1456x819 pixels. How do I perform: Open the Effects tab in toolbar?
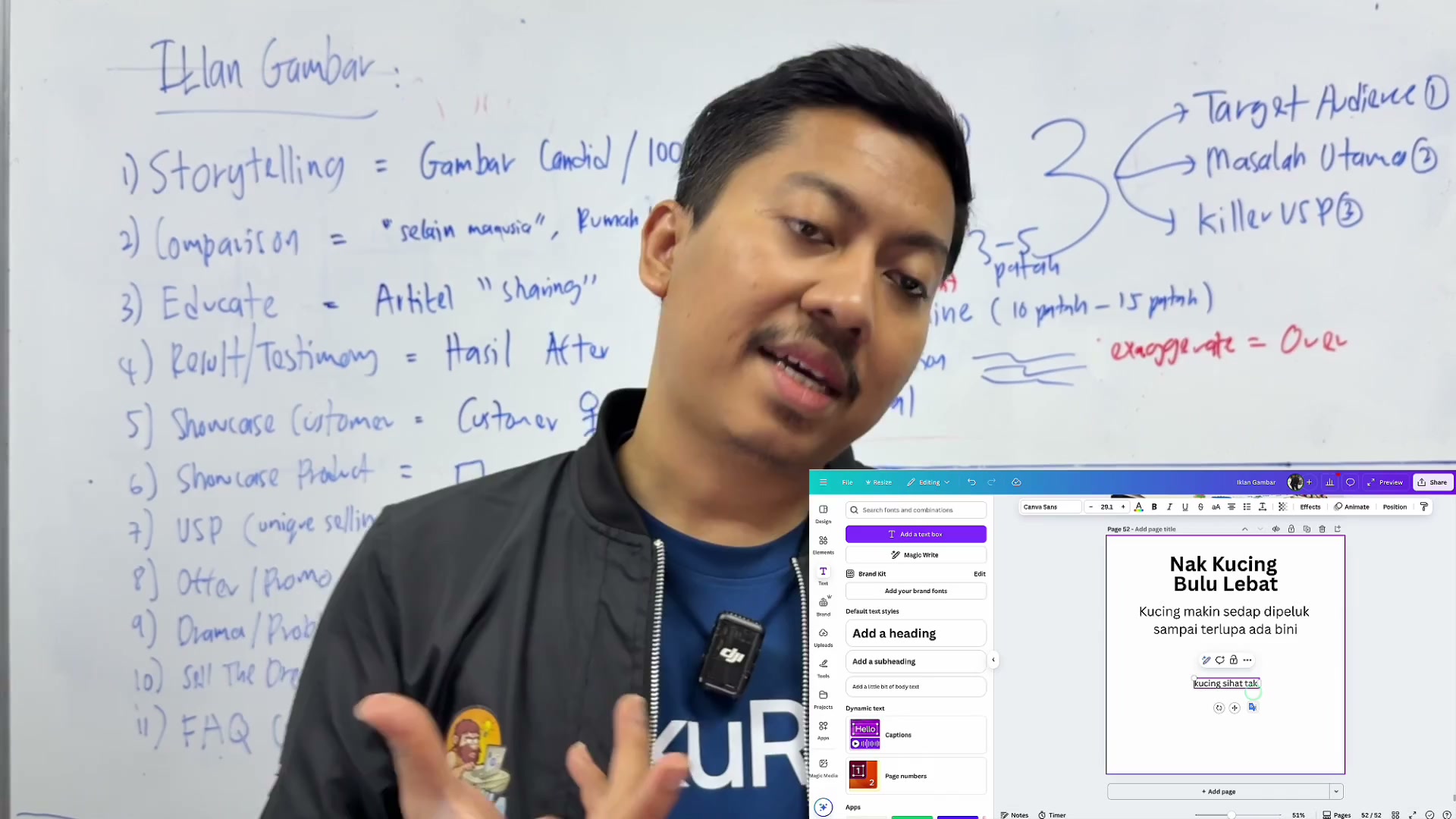[x=1310, y=507]
